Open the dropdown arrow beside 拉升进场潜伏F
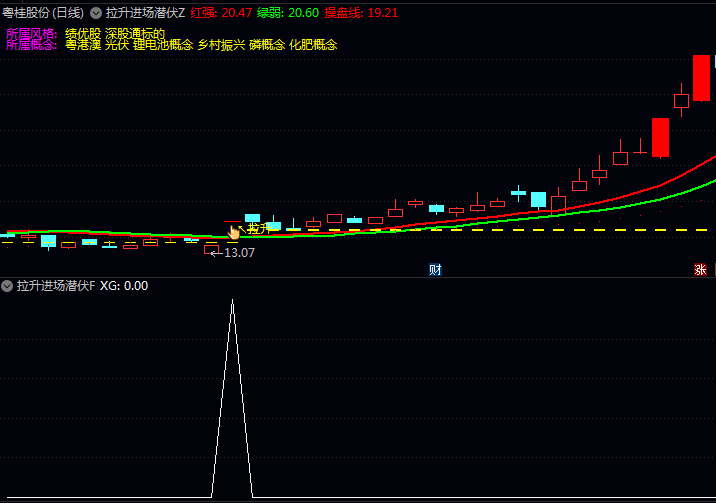Viewport: 716px width, 503px height. 7,286
